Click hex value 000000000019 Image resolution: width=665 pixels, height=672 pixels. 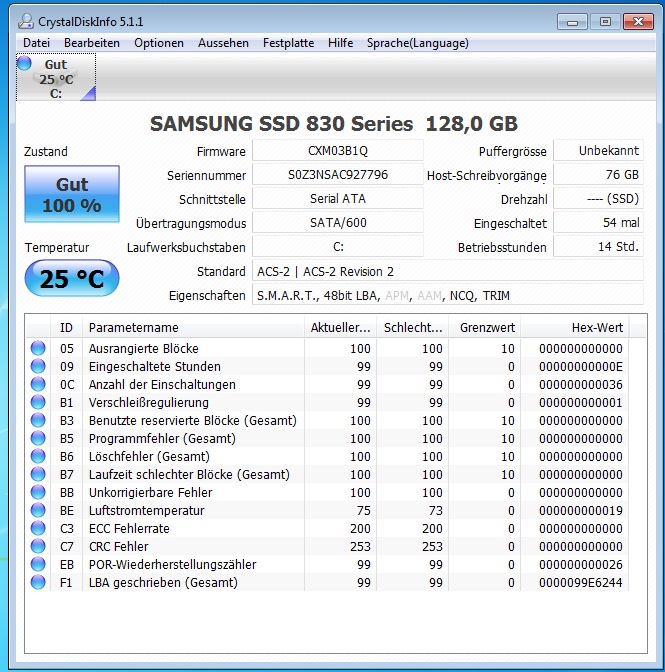pyautogui.click(x=581, y=510)
